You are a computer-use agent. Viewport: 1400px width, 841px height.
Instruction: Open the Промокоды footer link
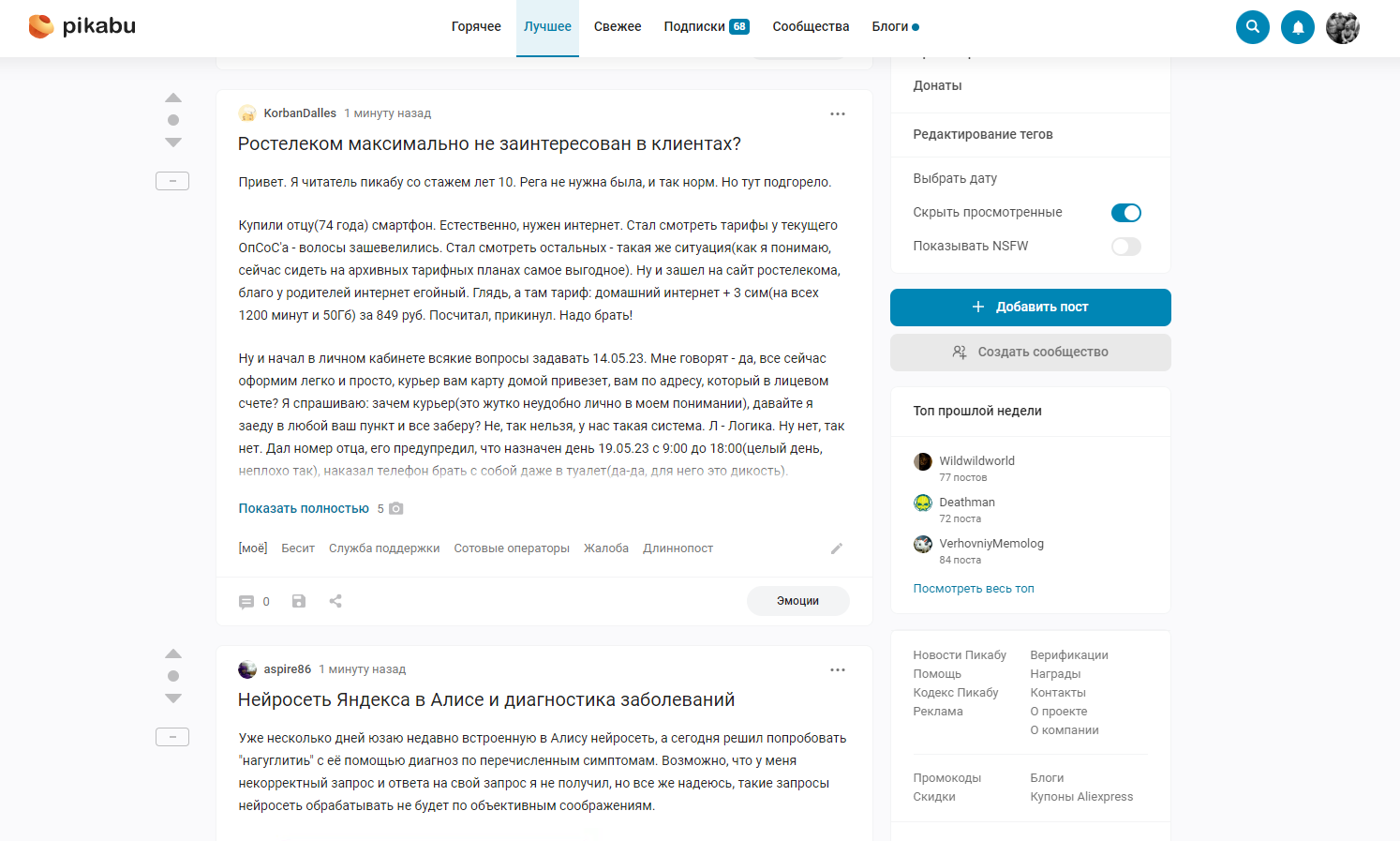pos(947,778)
